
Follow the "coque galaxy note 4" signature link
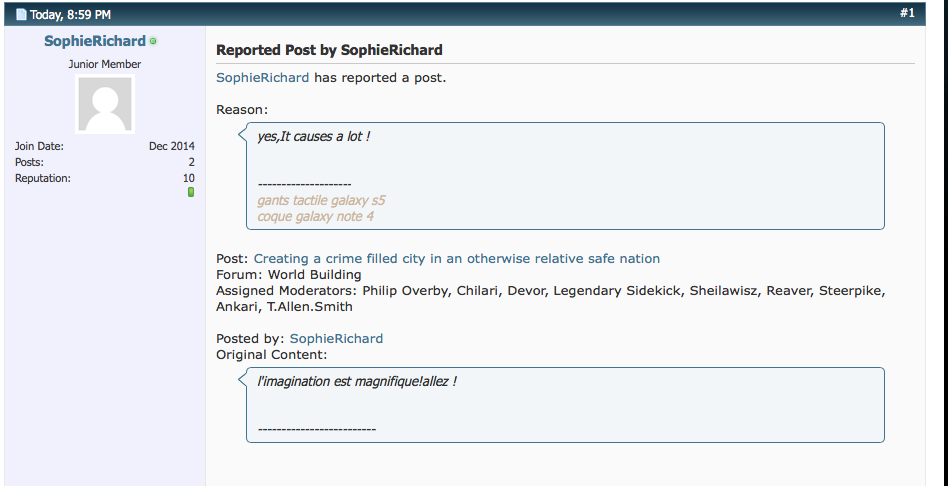[x=315, y=216]
